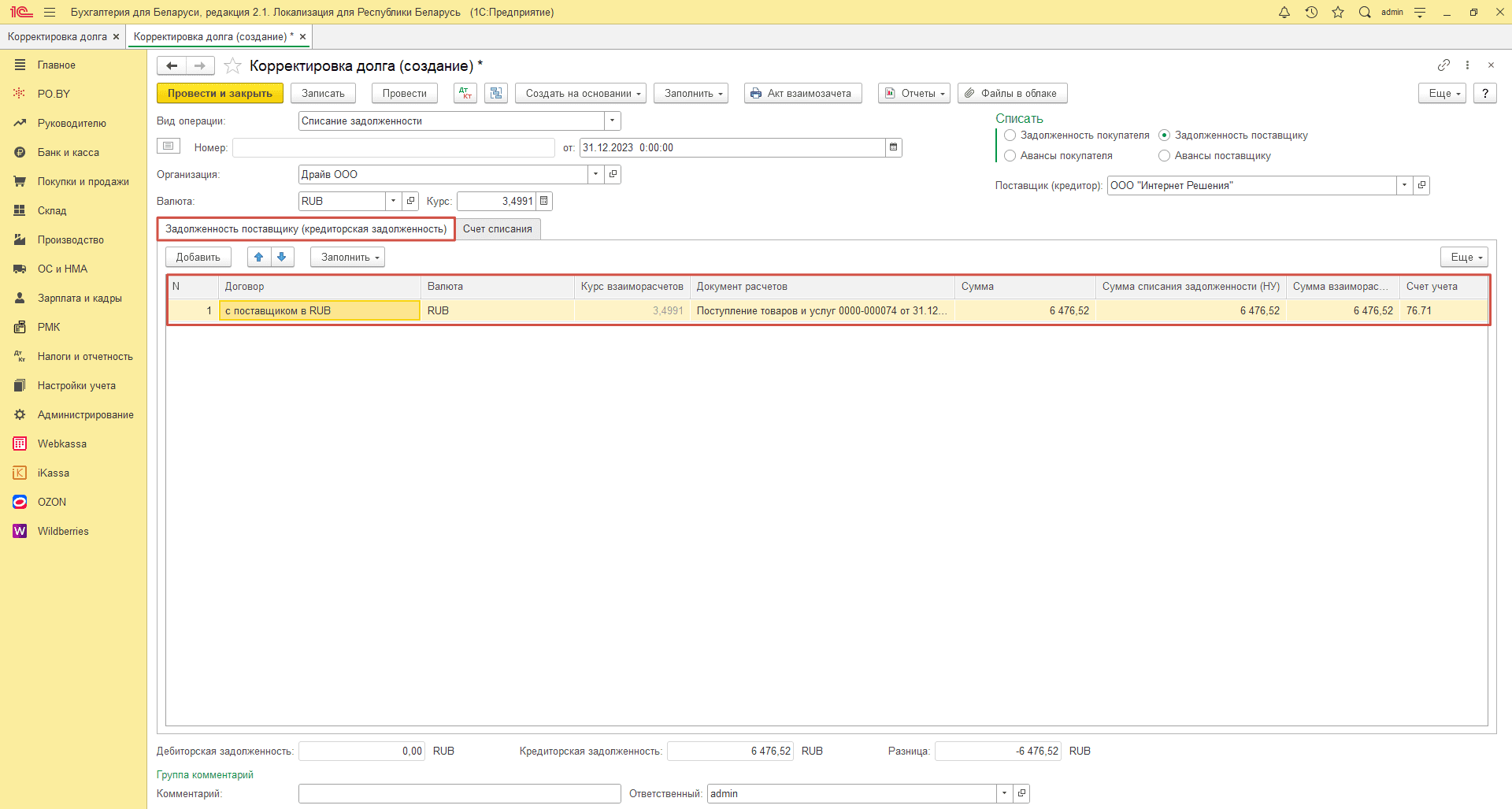Image resolution: width=1512 pixels, height=809 pixels.
Task: Select Договор cell 'с поставщиком в RUB'
Action: pyautogui.click(x=319, y=310)
